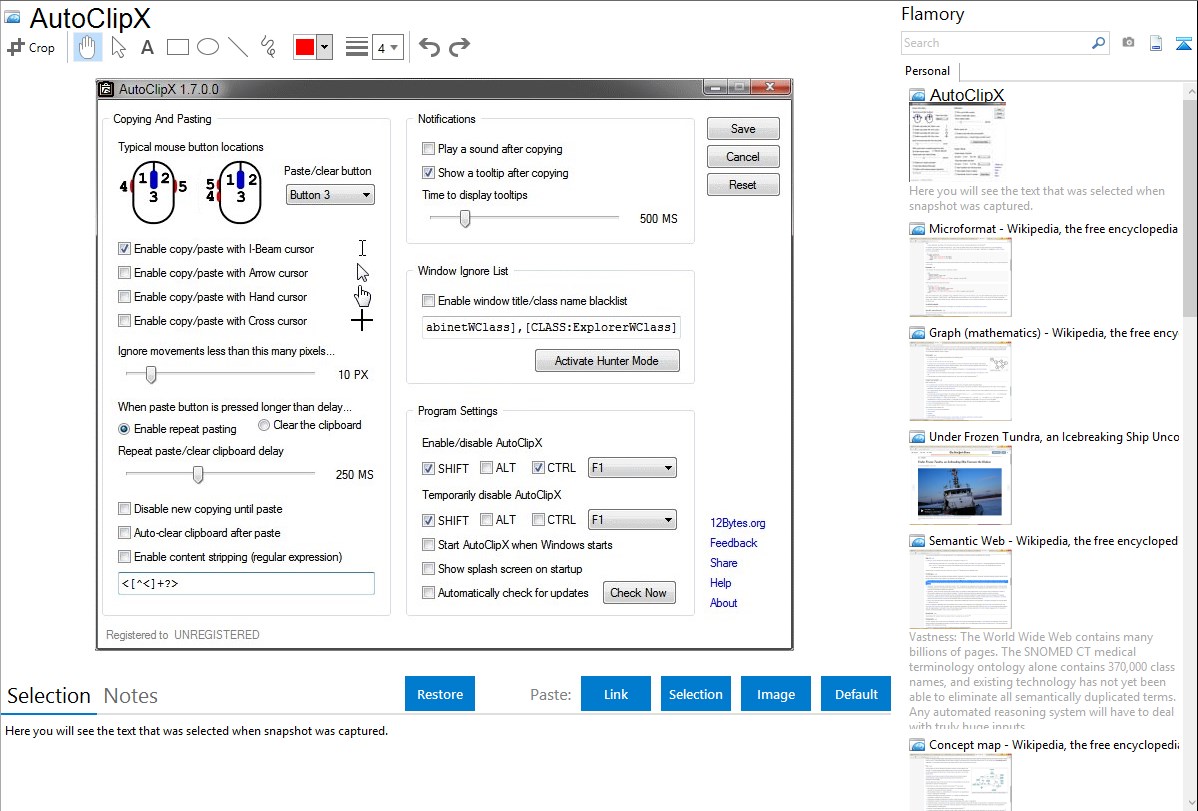Toggle CTRL for Enable/disable AutoClipX
1198x811 pixels.
point(538,468)
